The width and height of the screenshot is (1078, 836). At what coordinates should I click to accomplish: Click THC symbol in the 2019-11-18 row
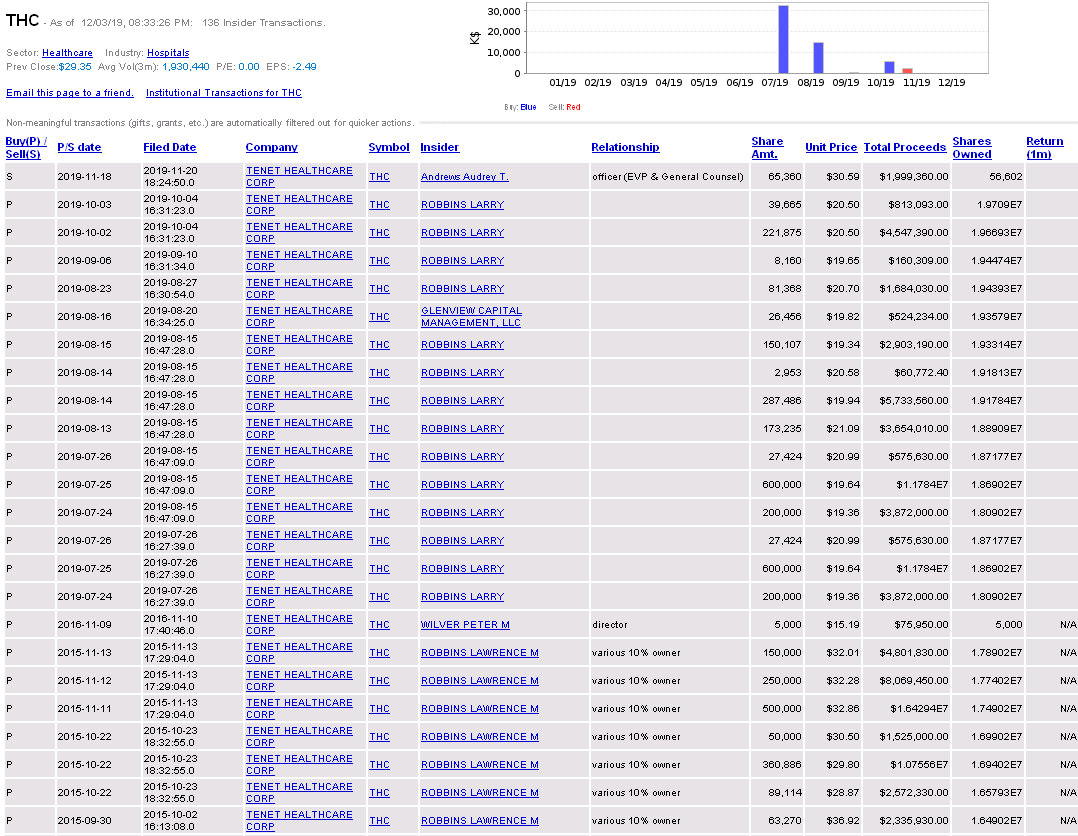click(380, 177)
